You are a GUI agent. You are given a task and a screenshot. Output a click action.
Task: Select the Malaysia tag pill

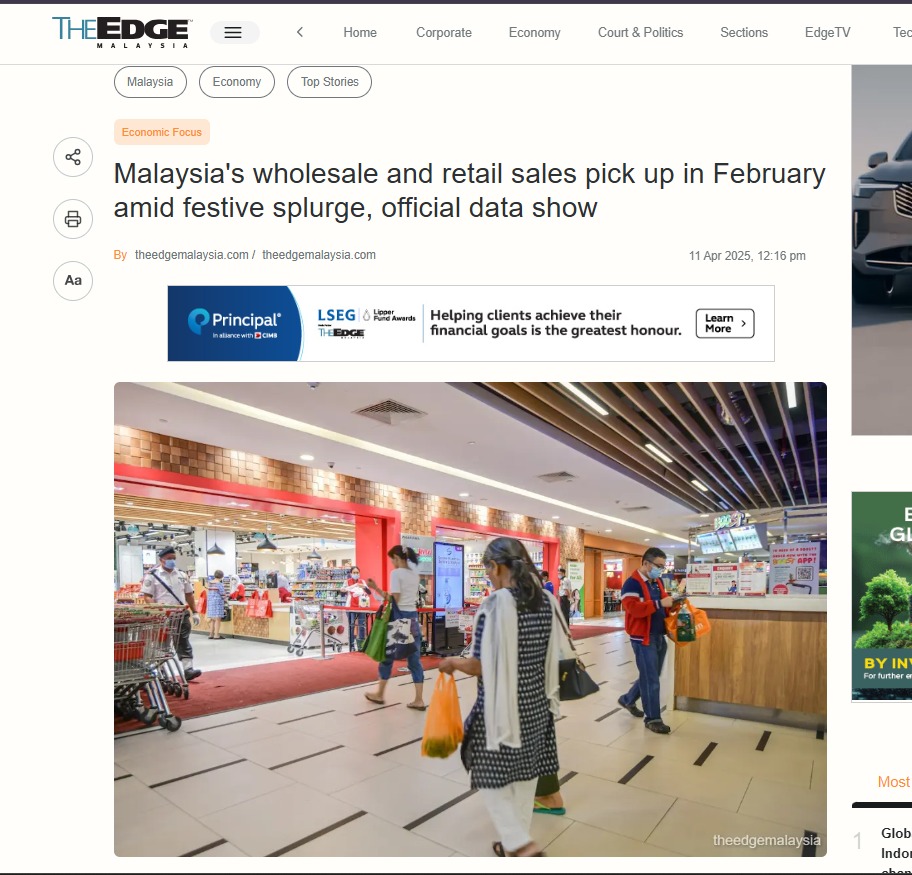click(150, 82)
